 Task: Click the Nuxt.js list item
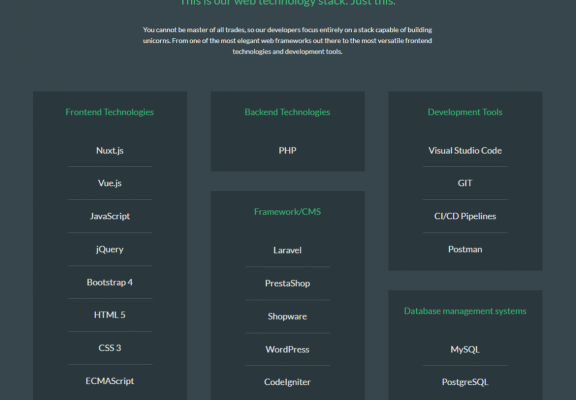(110, 151)
